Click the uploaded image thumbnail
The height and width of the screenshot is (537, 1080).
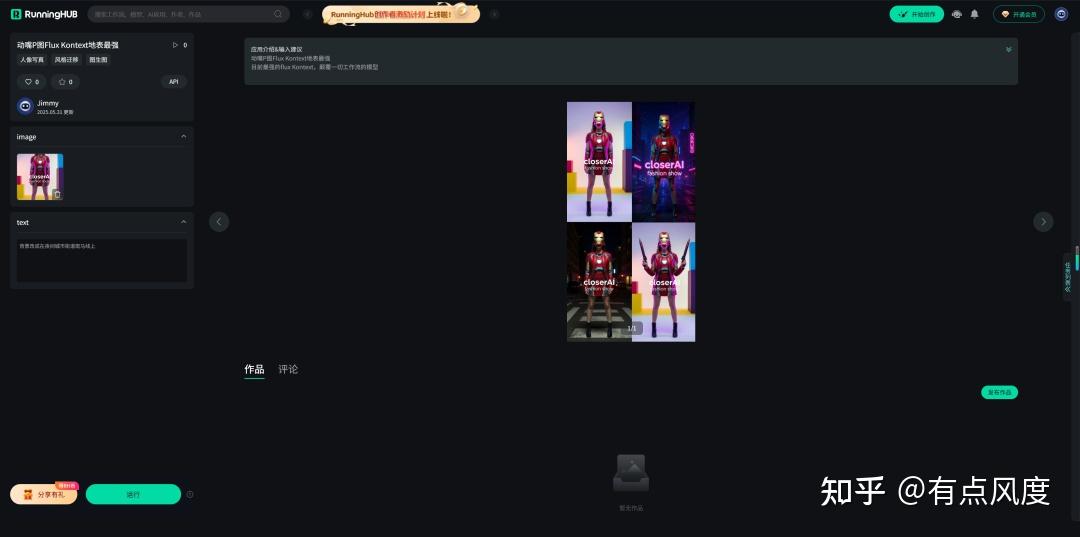pyautogui.click(x=40, y=177)
